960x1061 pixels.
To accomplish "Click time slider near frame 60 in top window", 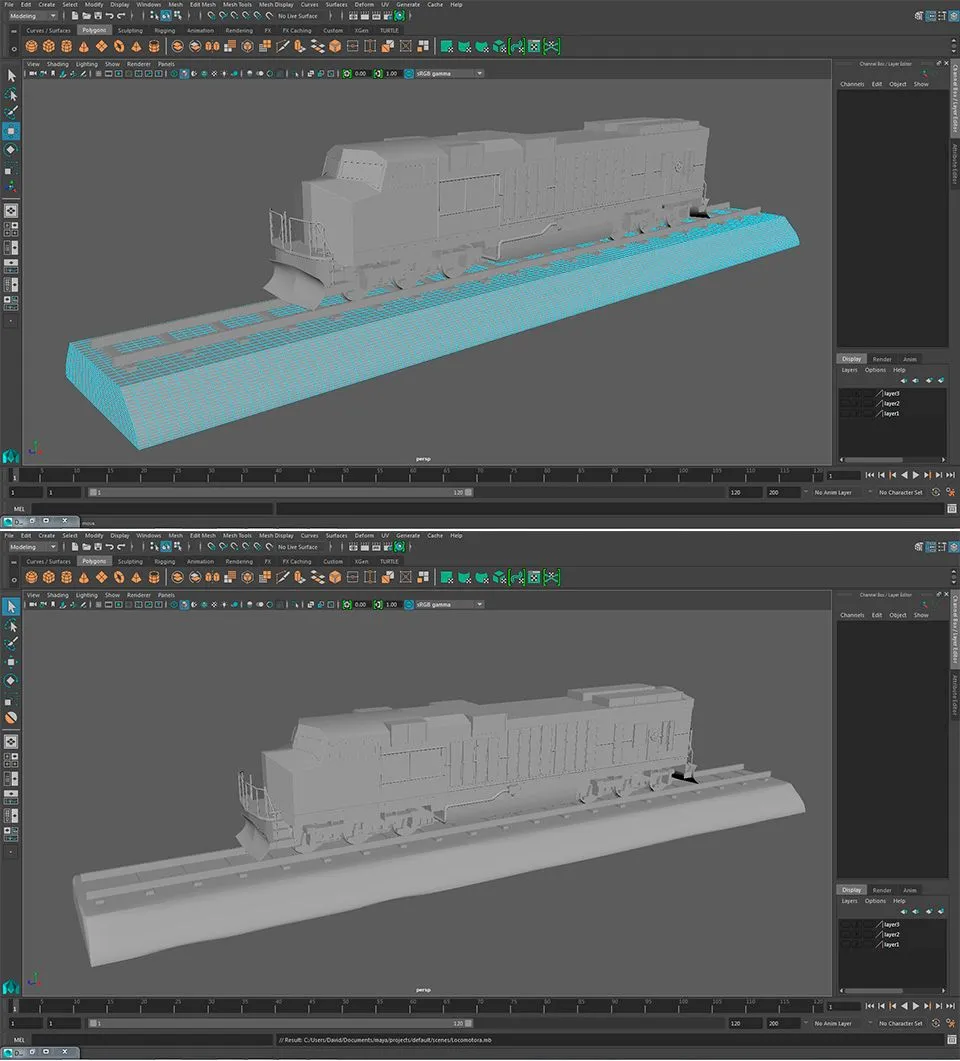I will [413, 474].
